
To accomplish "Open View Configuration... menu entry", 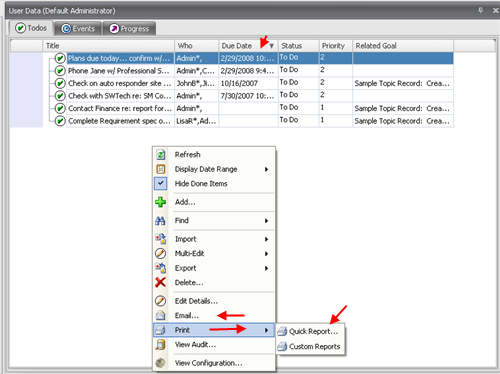I will [x=214, y=363].
